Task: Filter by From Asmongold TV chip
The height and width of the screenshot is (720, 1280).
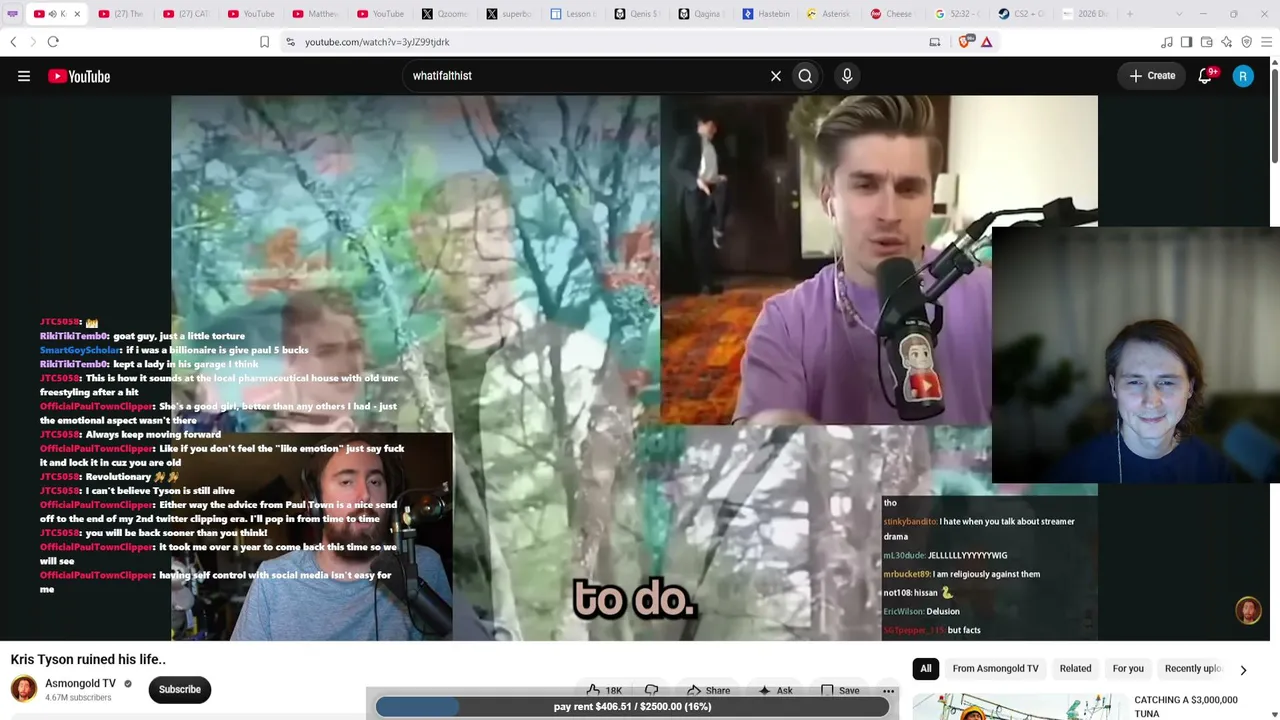Action: (x=995, y=669)
